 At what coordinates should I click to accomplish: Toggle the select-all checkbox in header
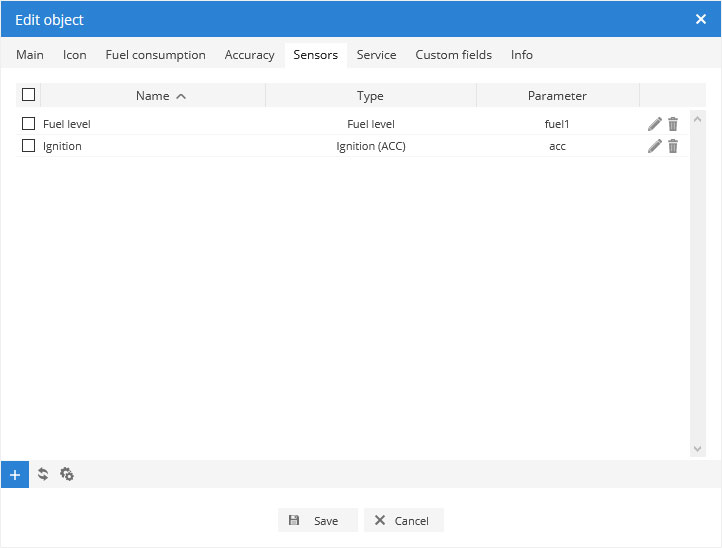[x=29, y=94]
